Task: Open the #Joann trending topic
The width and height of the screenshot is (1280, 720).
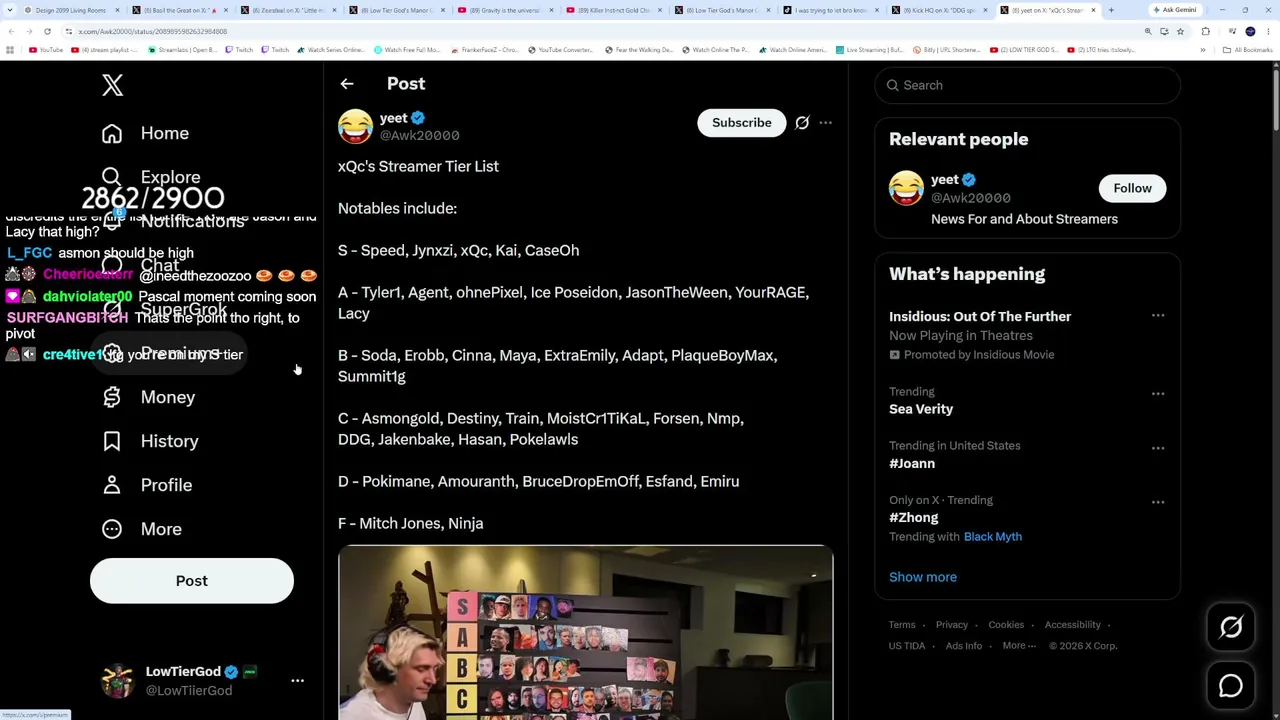Action: 912,464
